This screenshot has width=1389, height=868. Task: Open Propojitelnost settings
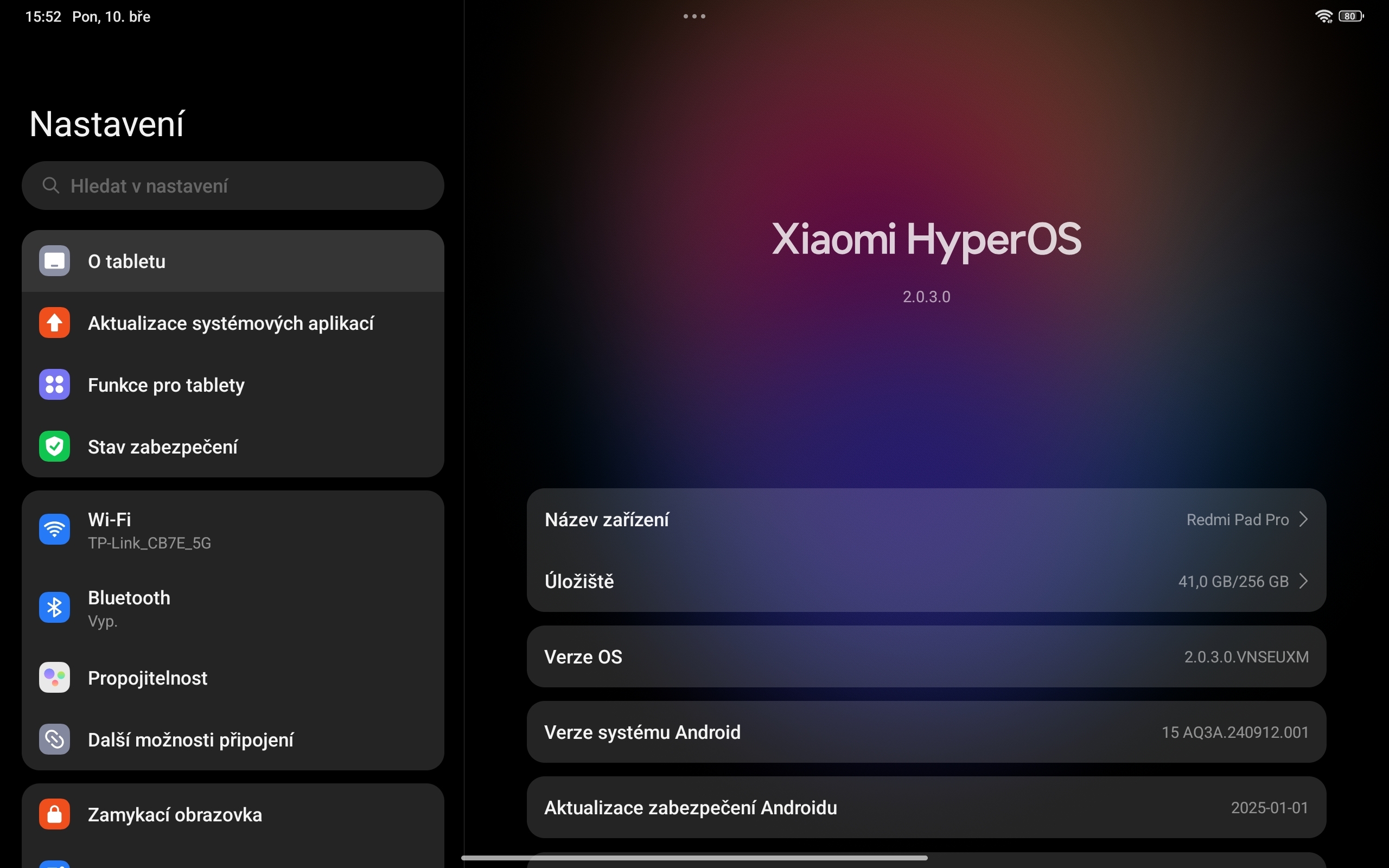(x=233, y=678)
